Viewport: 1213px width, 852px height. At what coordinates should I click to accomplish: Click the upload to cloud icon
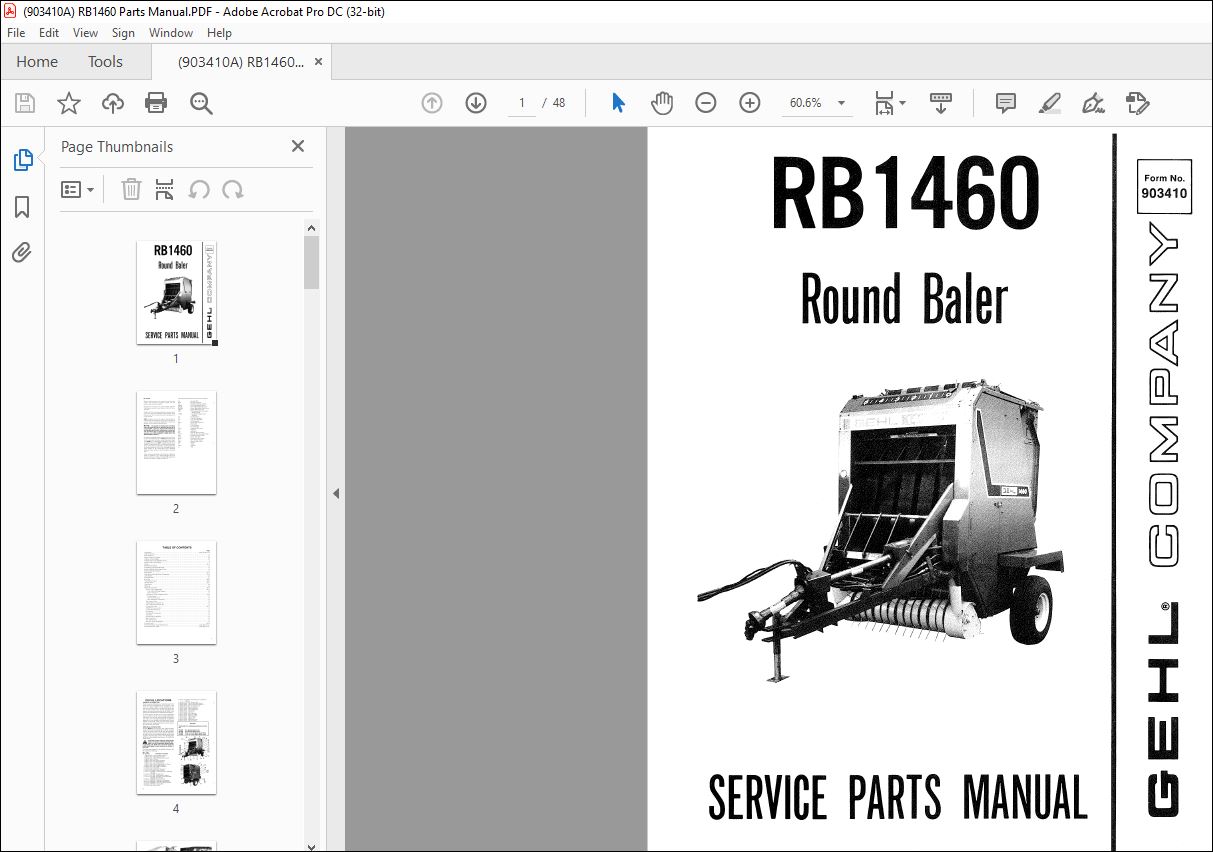tap(113, 103)
